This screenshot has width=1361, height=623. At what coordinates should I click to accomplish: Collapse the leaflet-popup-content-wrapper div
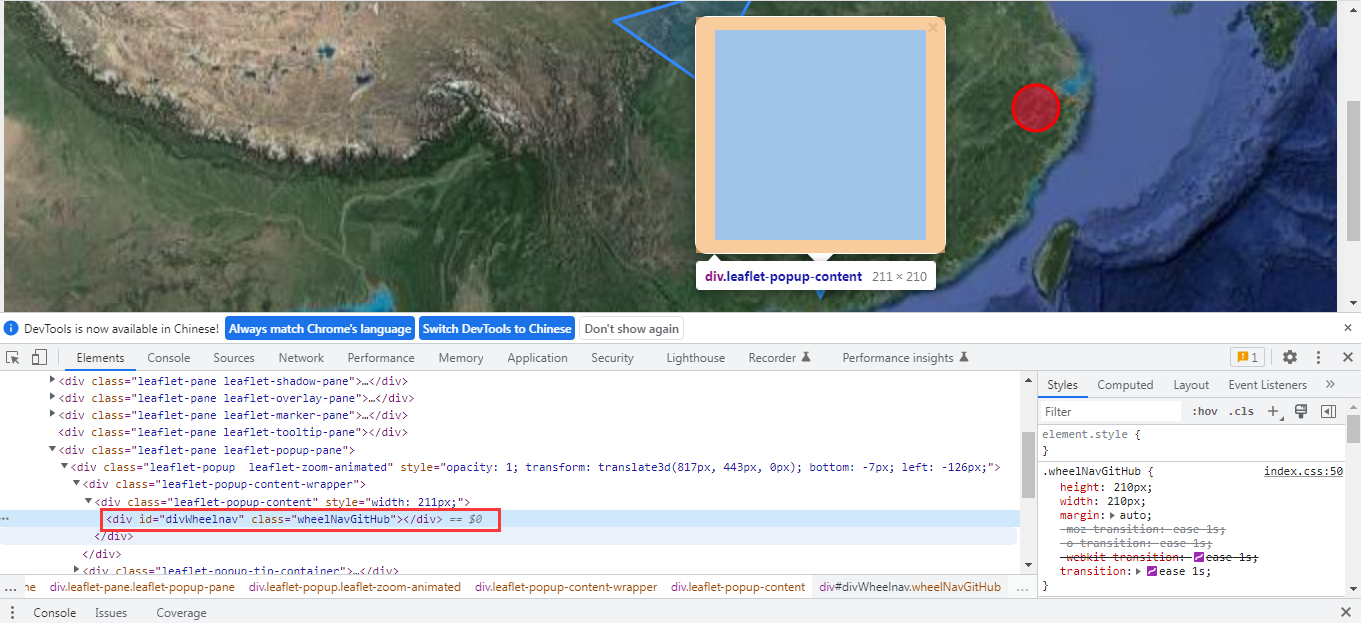(x=77, y=484)
